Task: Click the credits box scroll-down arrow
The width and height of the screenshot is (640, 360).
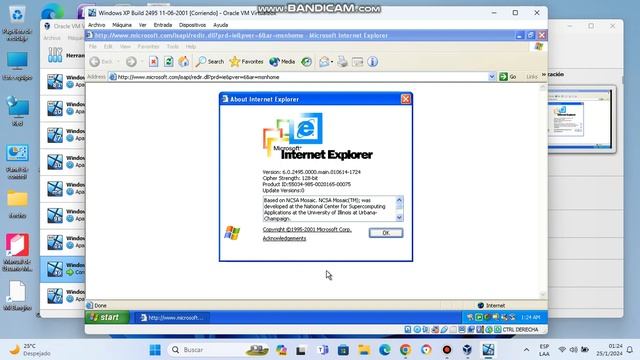Action: (x=399, y=218)
